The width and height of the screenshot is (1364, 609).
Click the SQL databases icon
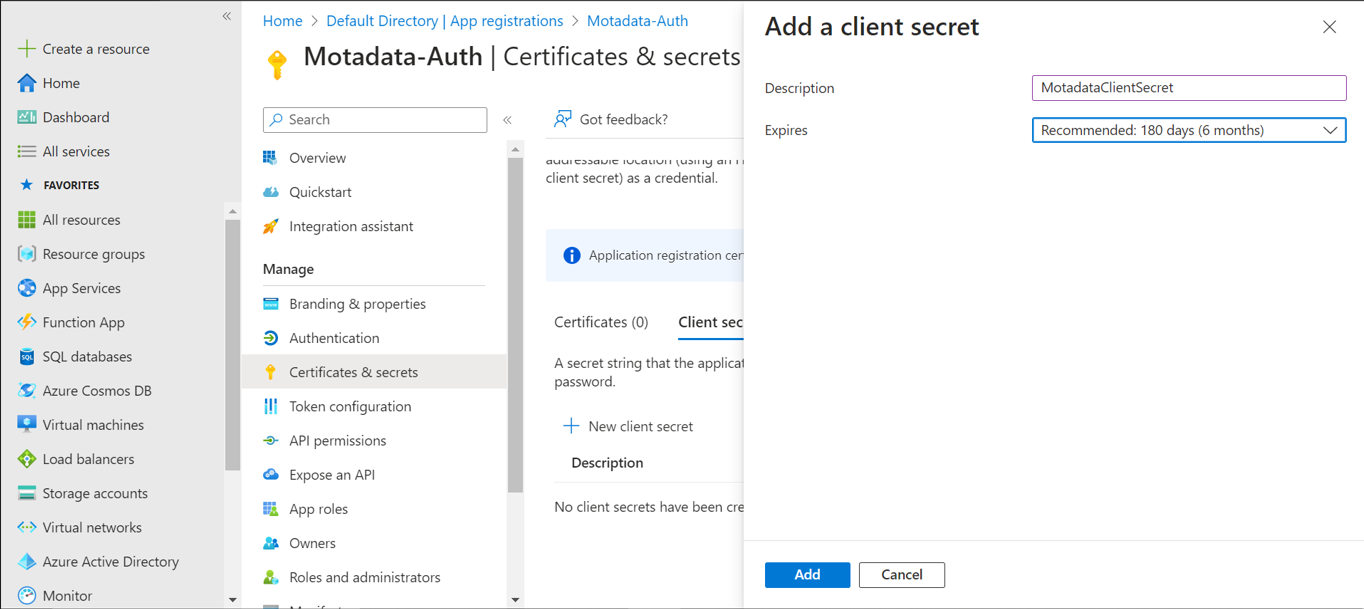[27, 356]
